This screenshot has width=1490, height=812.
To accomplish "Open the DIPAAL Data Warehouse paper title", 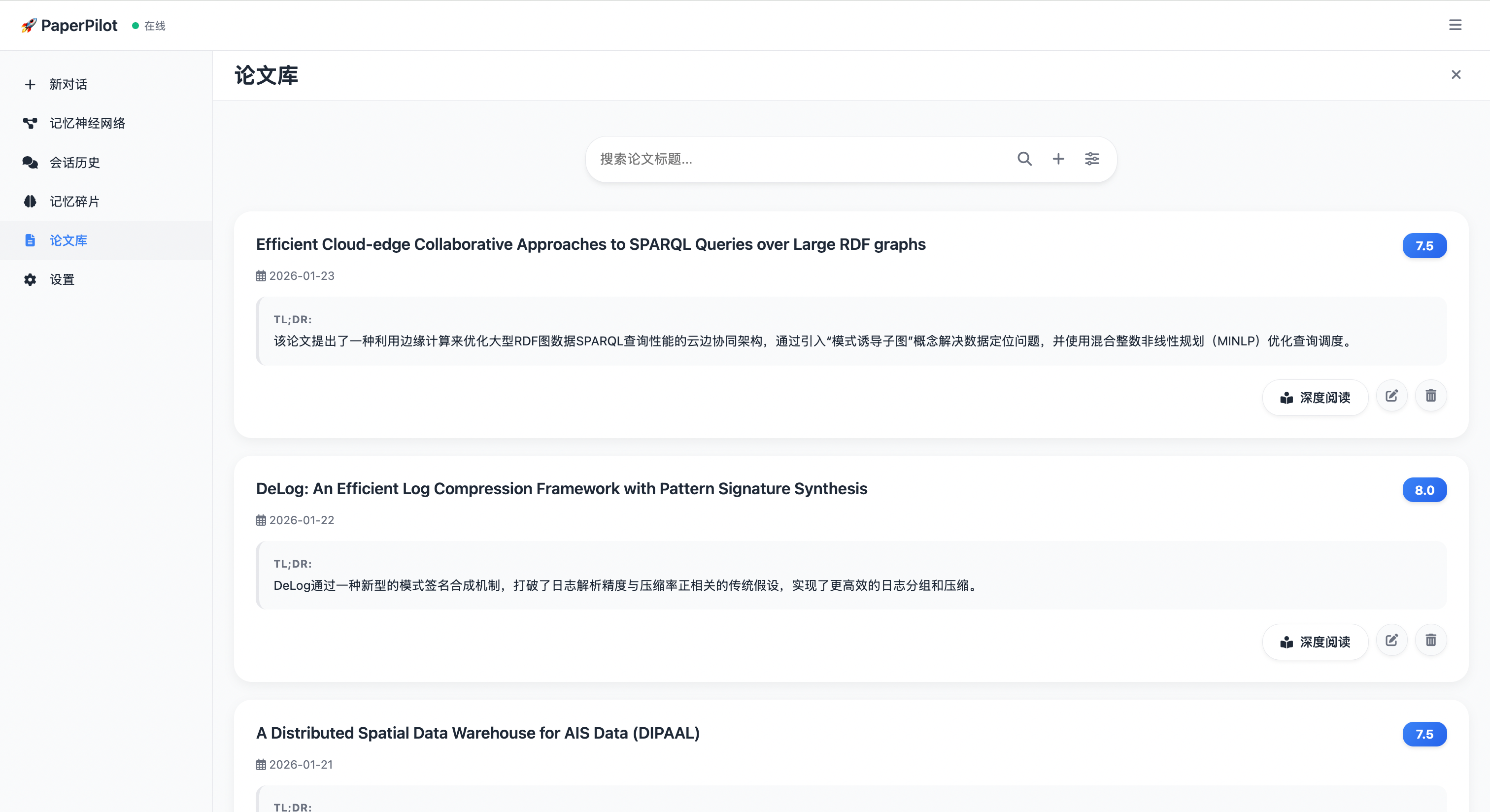I will coord(478,733).
